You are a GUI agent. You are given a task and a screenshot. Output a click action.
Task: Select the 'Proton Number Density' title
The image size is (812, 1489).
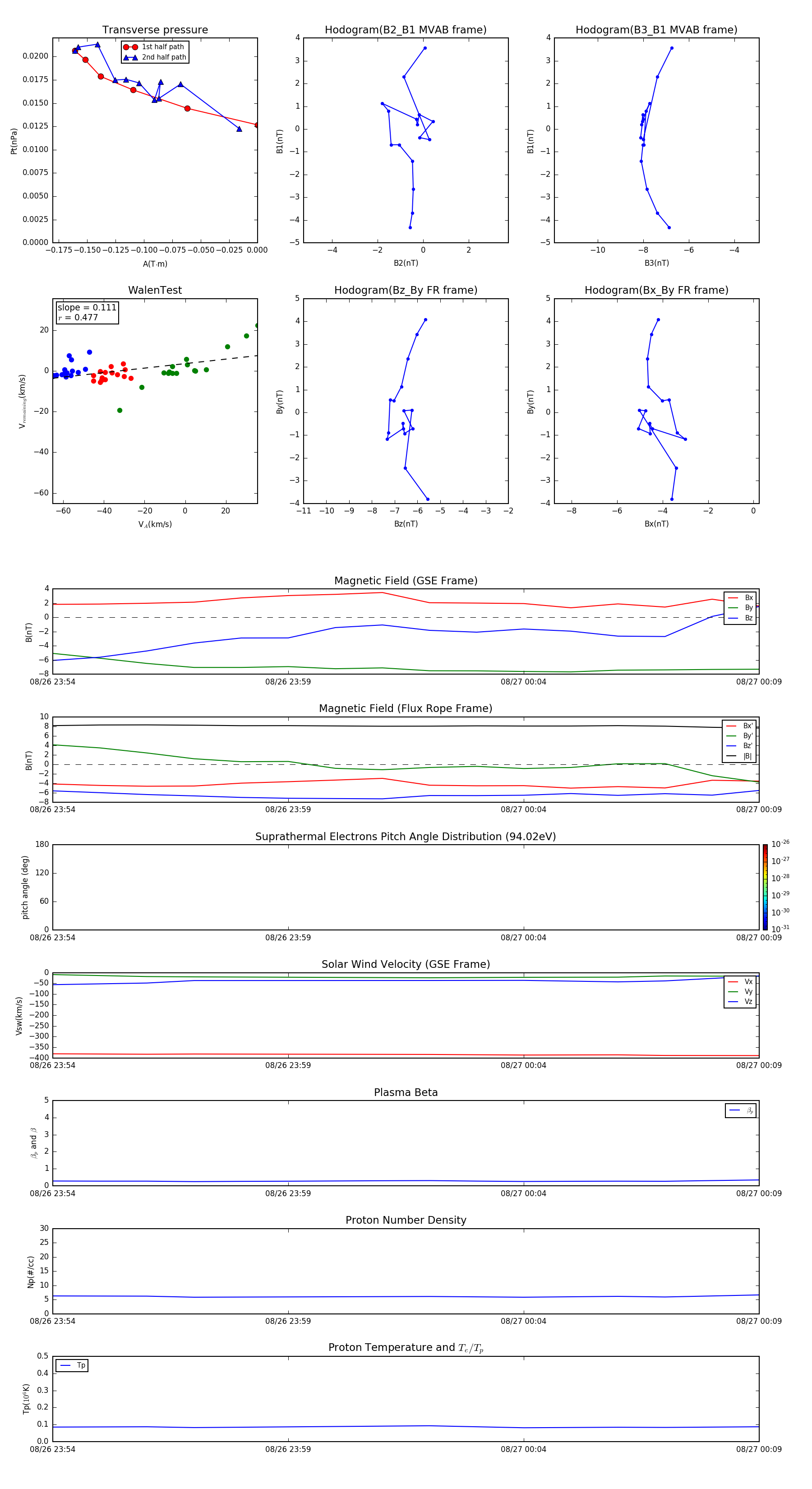406,1220
